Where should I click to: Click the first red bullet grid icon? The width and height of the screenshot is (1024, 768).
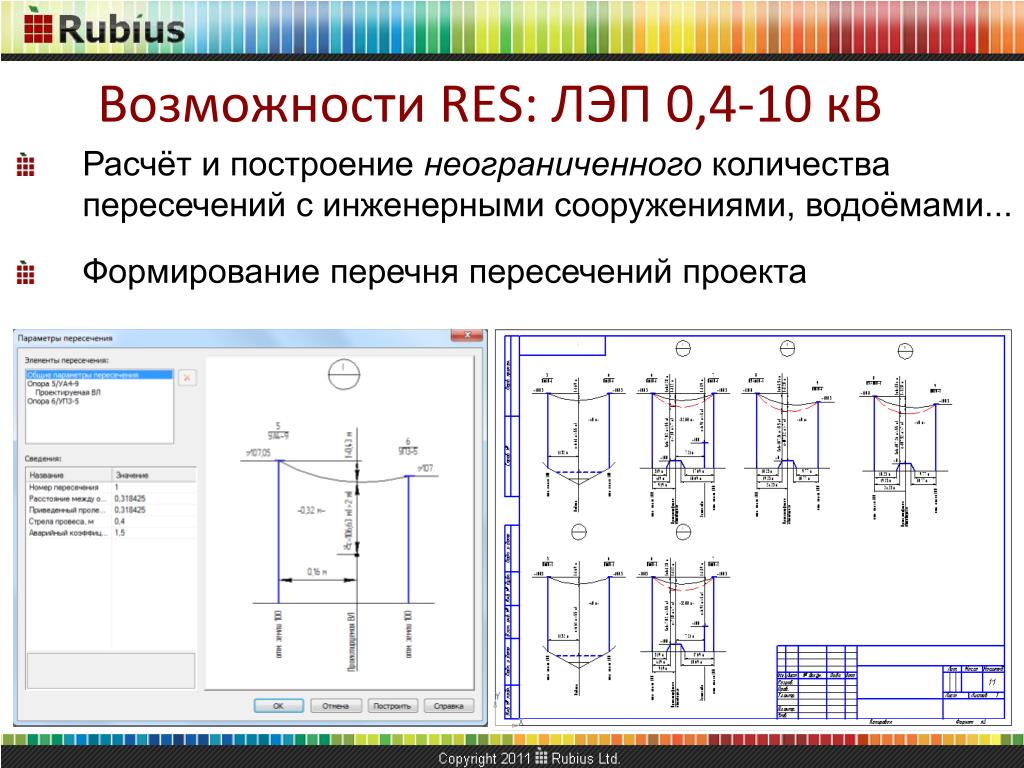(25, 165)
